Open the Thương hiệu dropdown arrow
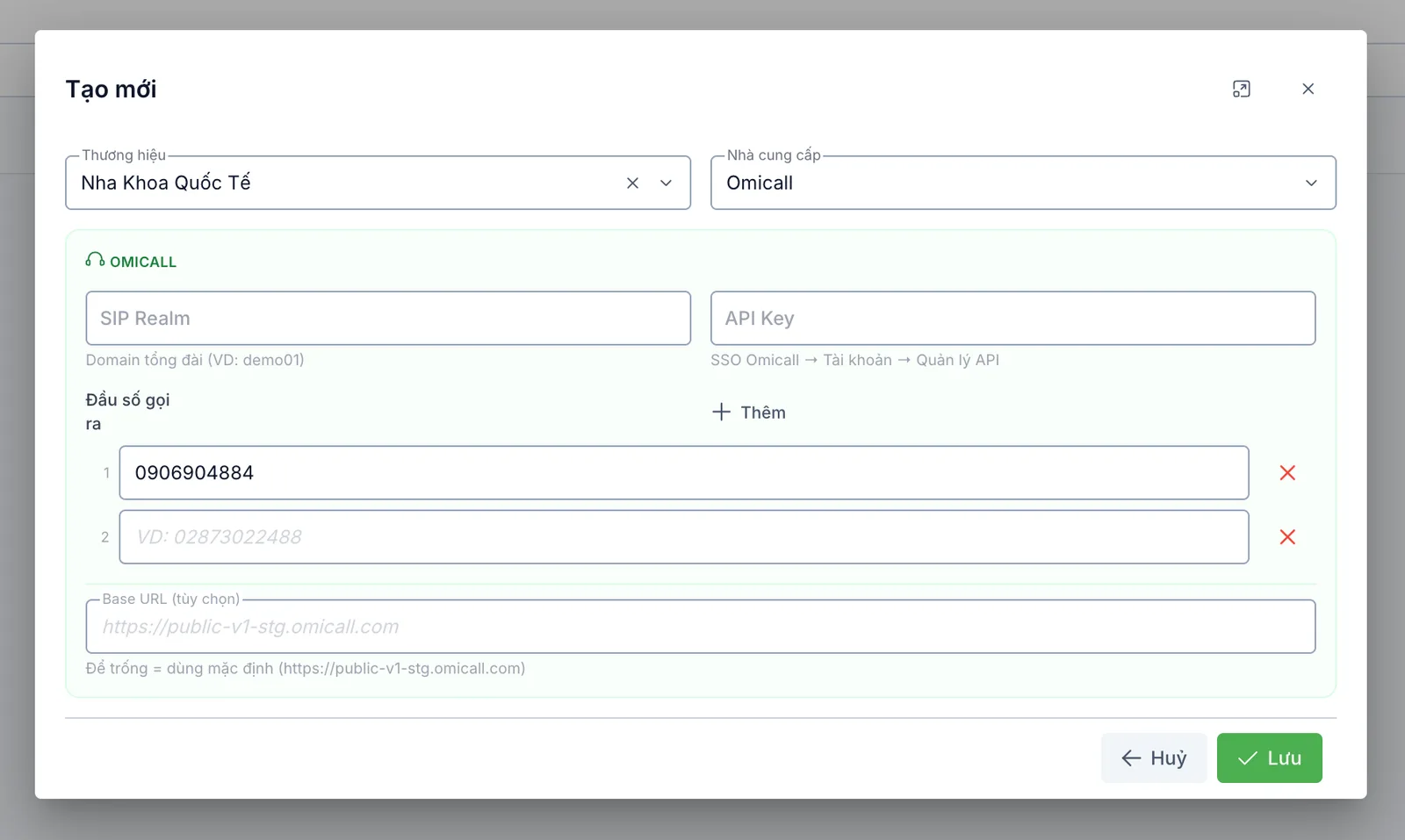Image resolution: width=1405 pixels, height=840 pixels. click(666, 183)
